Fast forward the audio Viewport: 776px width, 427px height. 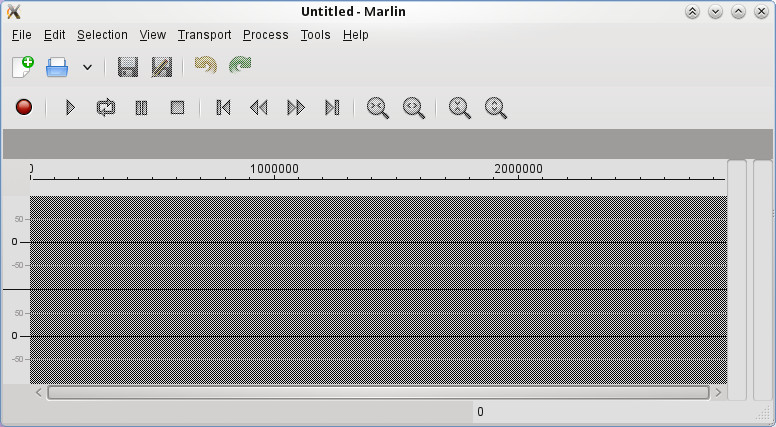pos(296,107)
